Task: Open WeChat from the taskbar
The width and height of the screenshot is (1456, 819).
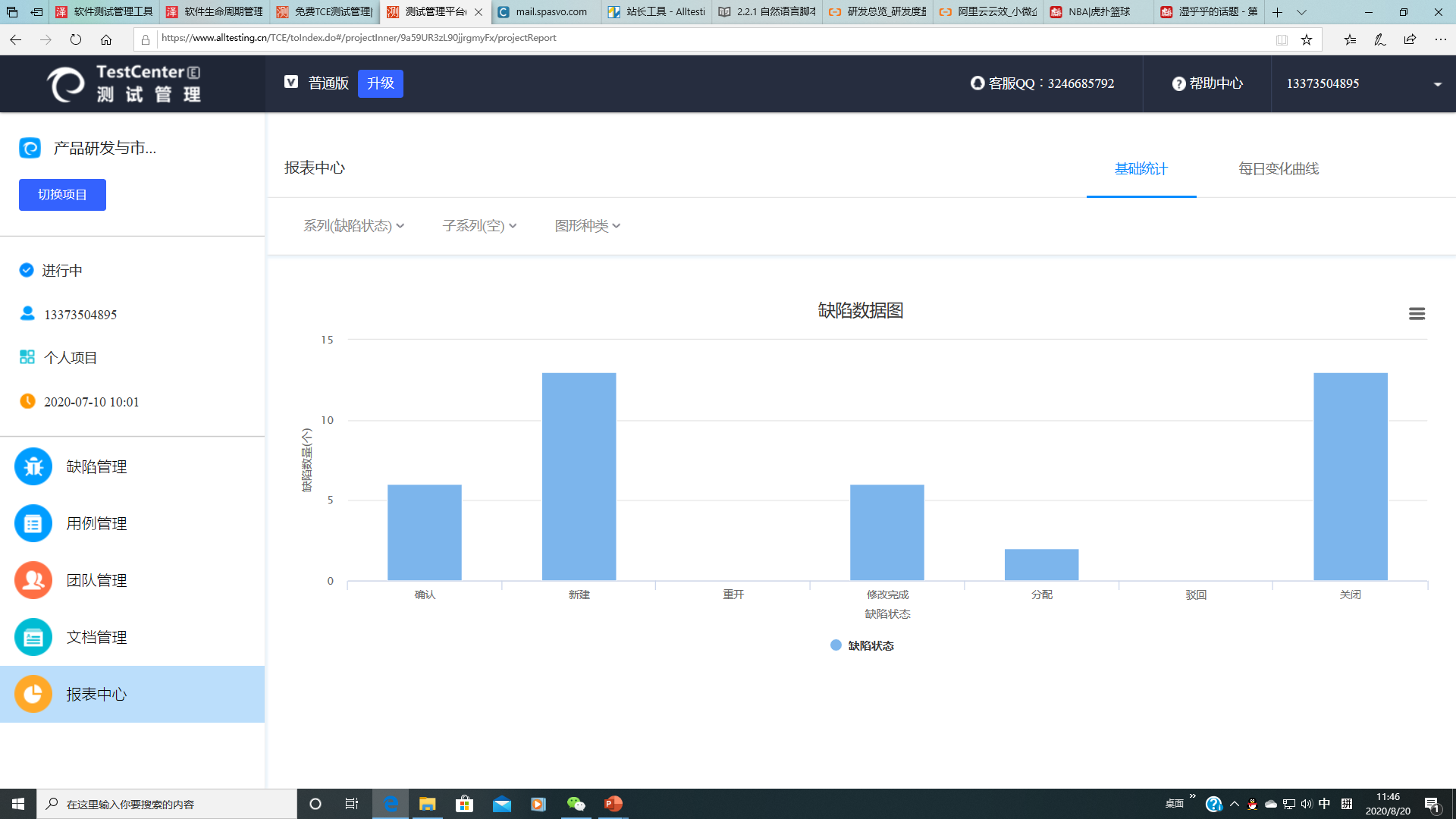Action: pos(576,804)
